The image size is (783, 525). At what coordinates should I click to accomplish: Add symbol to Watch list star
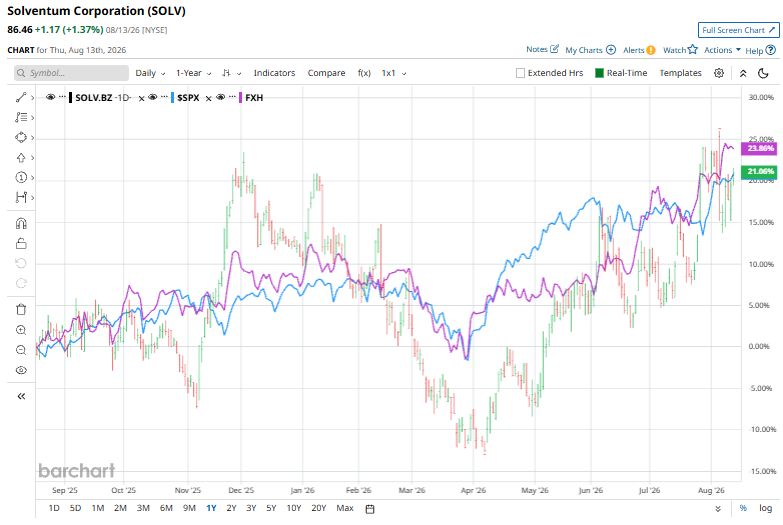pos(680,49)
